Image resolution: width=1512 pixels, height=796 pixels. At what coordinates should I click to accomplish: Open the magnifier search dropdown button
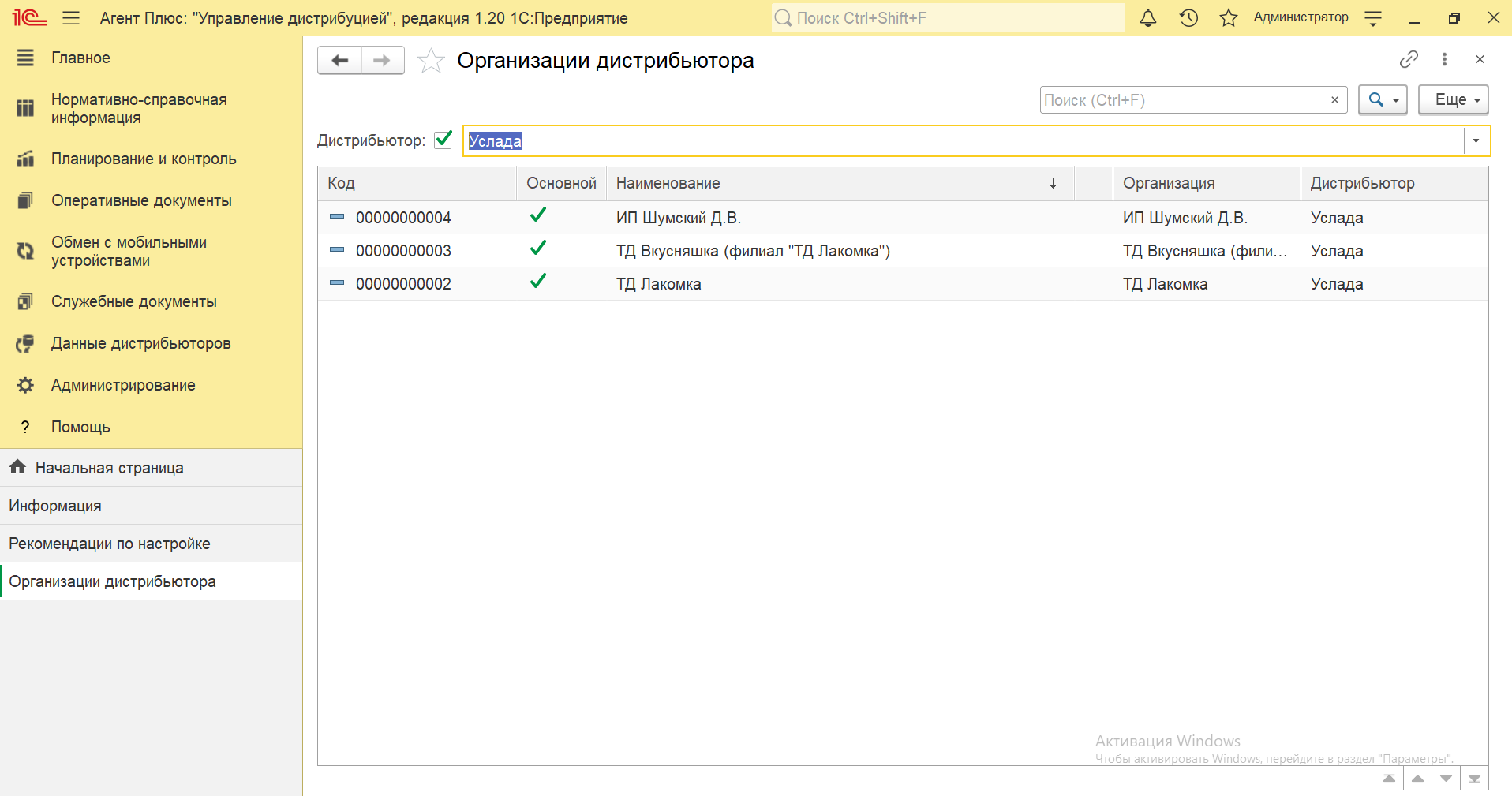pos(1383,100)
